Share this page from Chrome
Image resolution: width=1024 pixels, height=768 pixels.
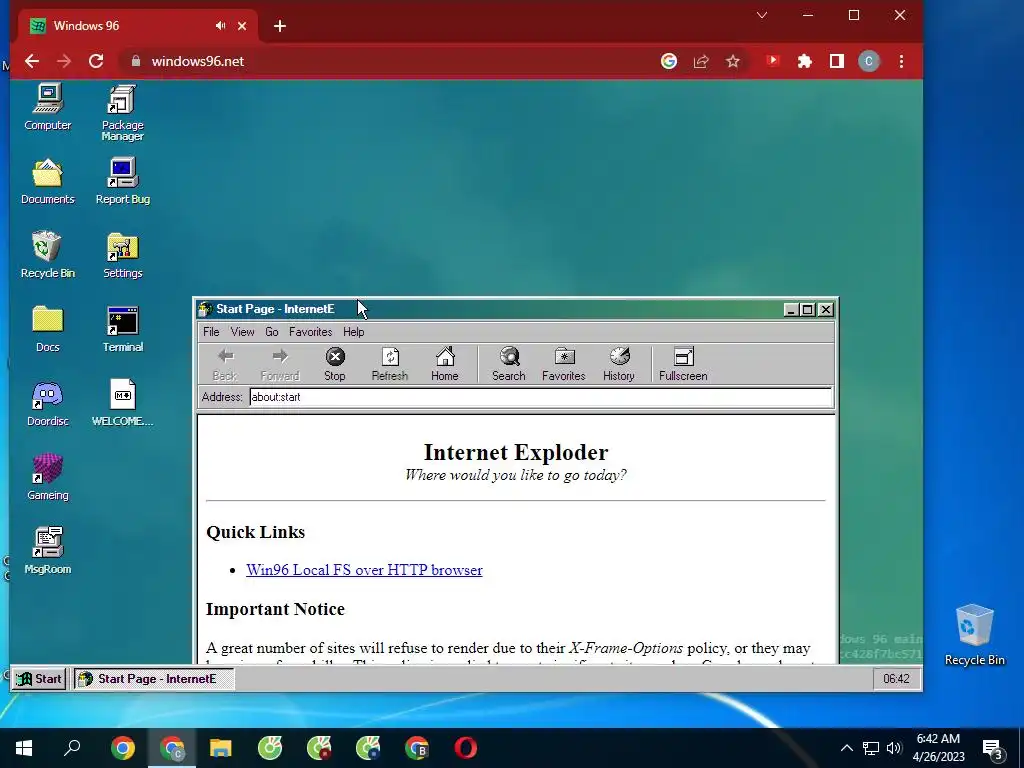pyautogui.click(x=701, y=61)
